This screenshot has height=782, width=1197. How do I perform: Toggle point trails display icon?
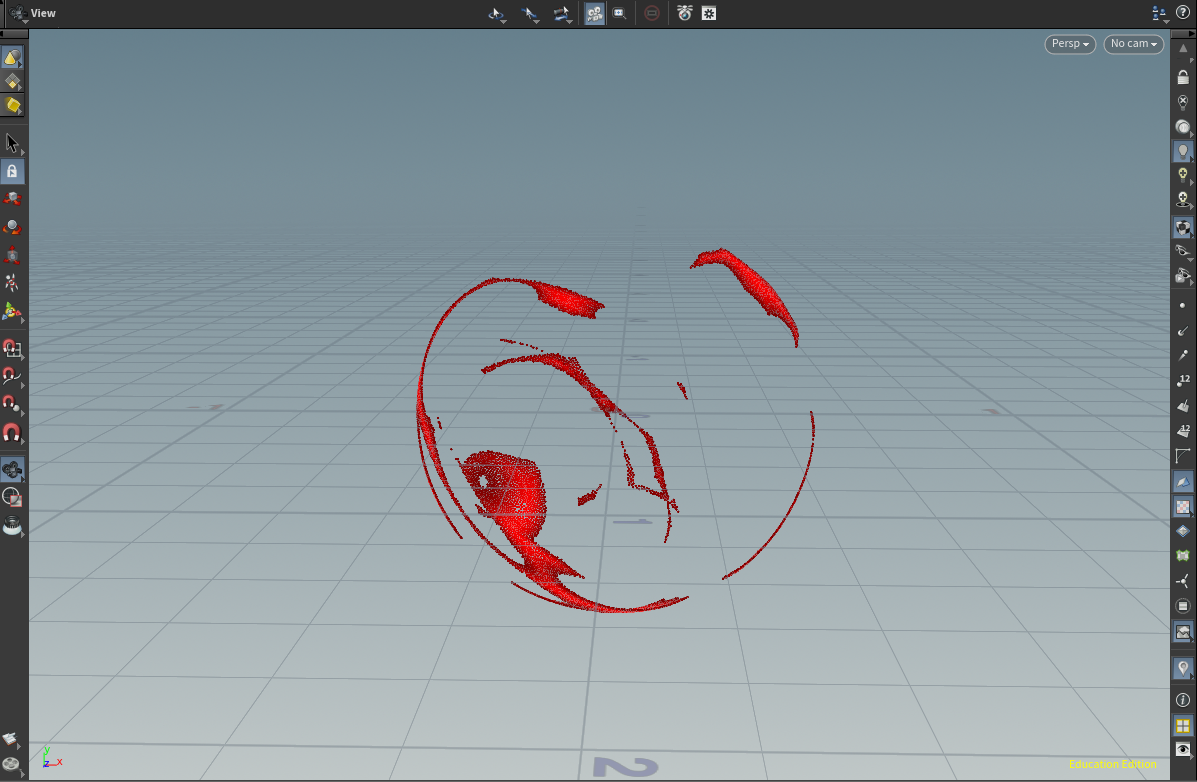(x=1183, y=356)
